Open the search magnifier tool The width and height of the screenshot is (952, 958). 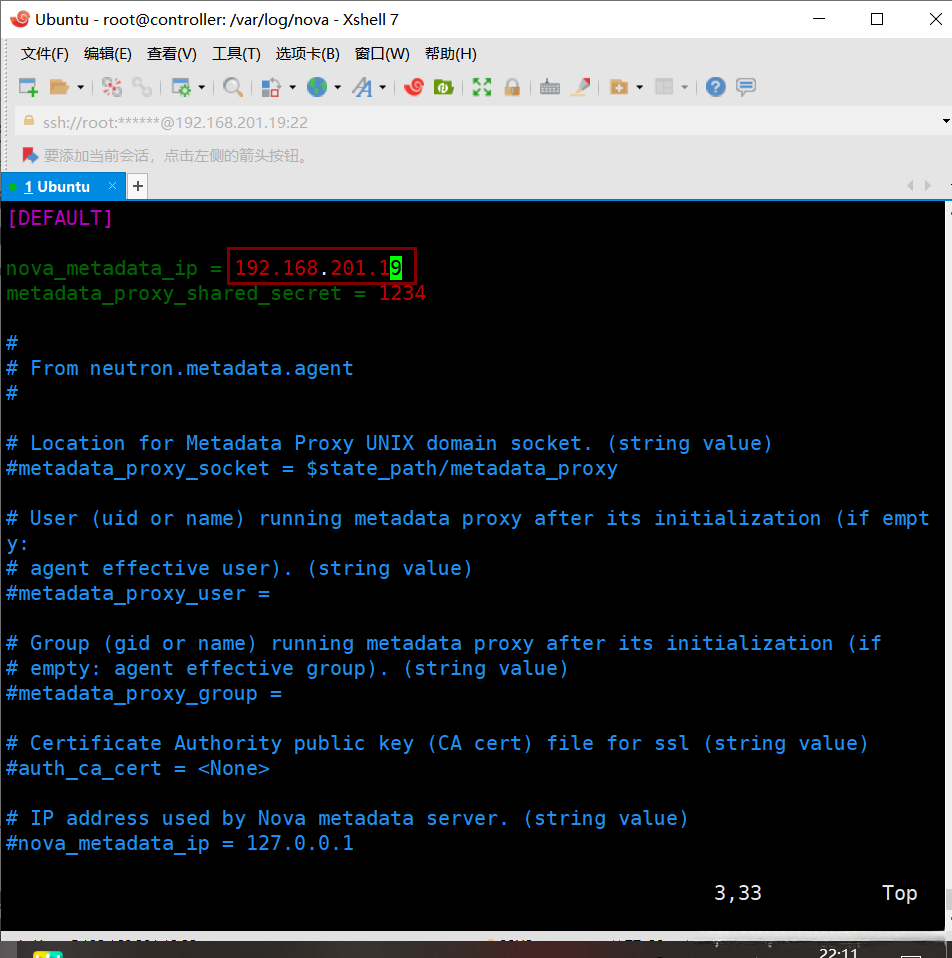tap(233, 87)
